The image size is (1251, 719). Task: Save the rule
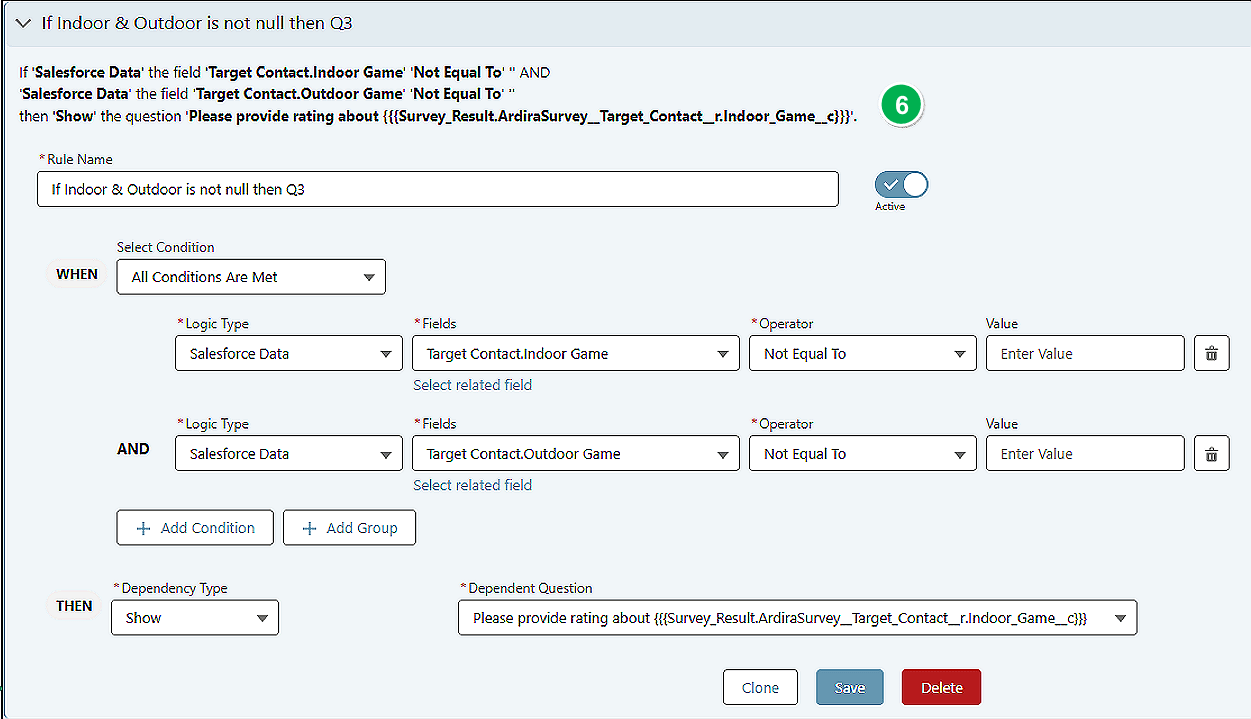tap(849, 687)
